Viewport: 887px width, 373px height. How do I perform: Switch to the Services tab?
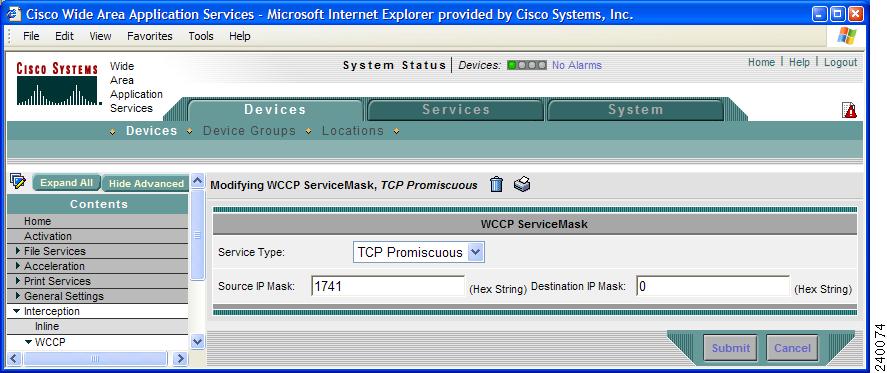[x=456, y=110]
